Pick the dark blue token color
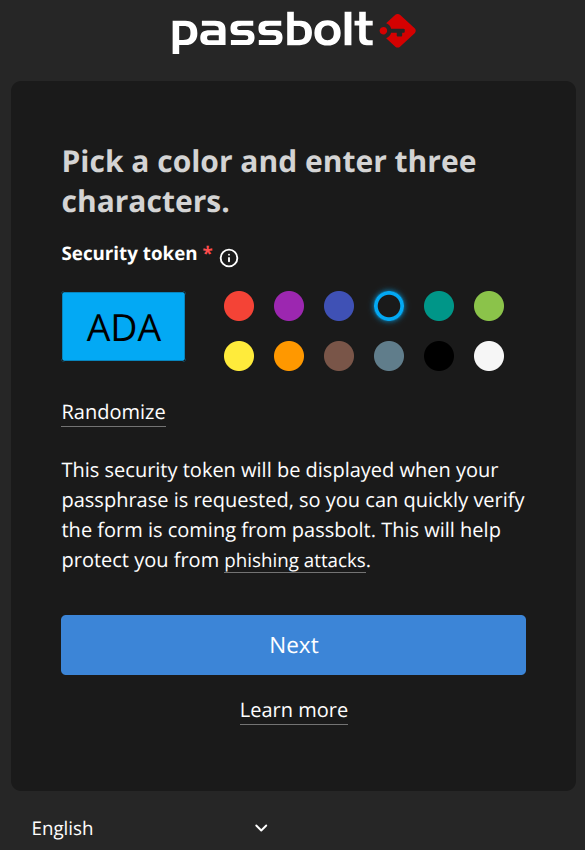The height and width of the screenshot is (850, 585). click(339, 306)
